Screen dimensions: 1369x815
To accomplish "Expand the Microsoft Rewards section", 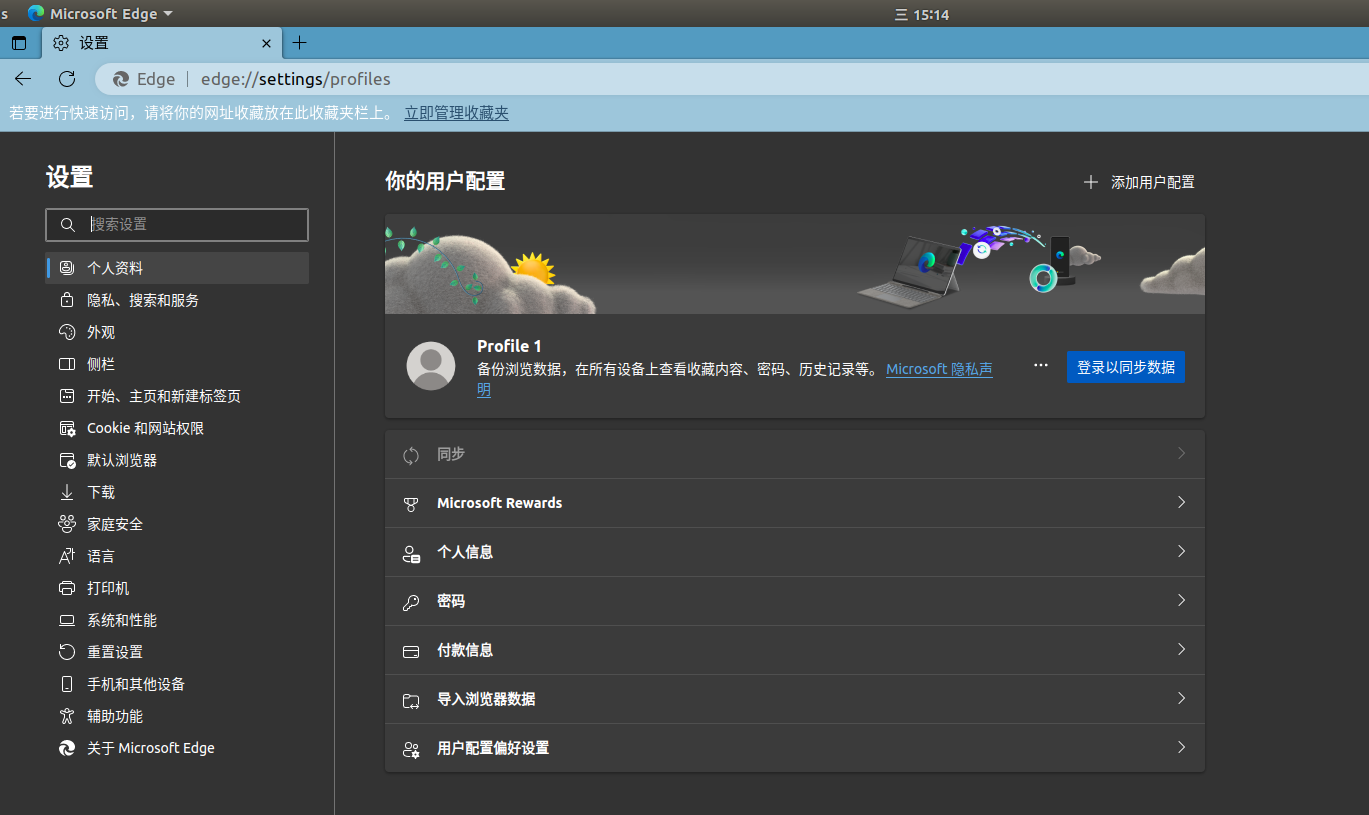I will [794, 503].
